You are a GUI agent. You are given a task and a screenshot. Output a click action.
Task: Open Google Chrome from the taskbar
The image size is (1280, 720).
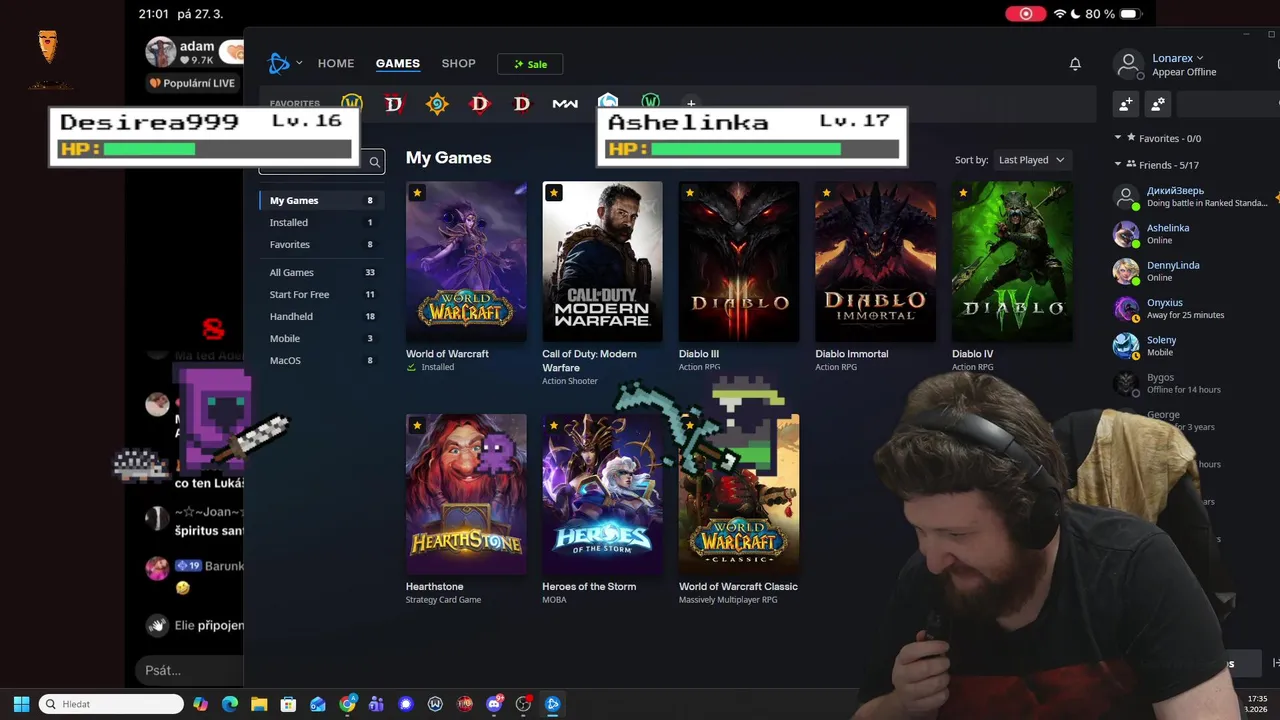[347, 704]
